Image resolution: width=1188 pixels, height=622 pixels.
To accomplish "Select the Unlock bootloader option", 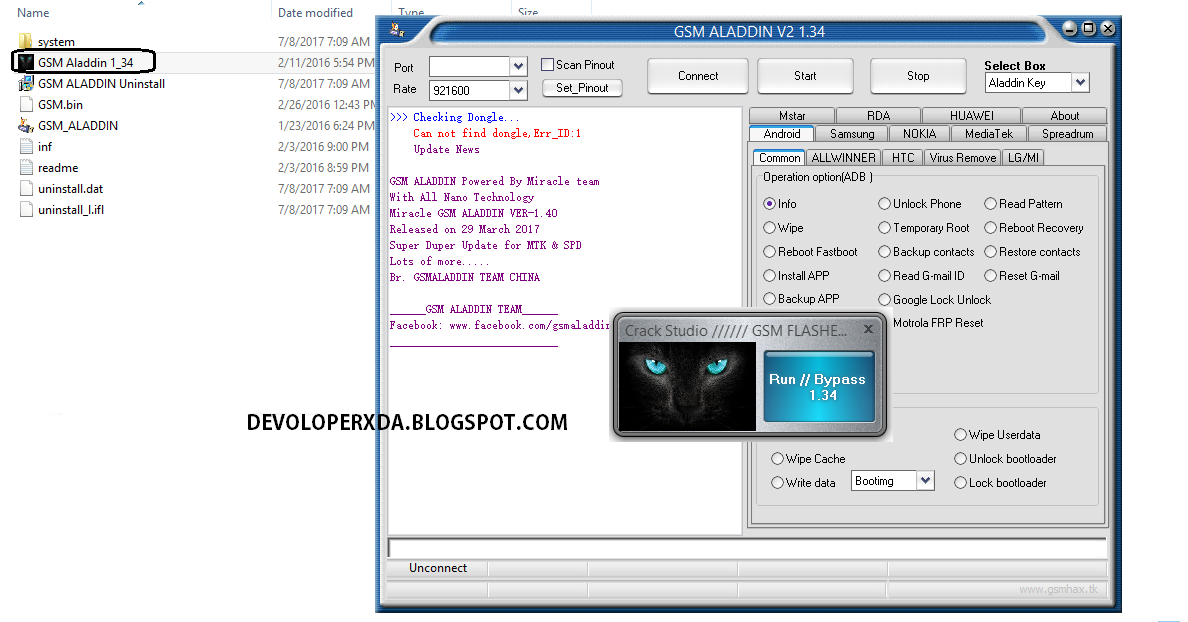I will click(960, 459).
